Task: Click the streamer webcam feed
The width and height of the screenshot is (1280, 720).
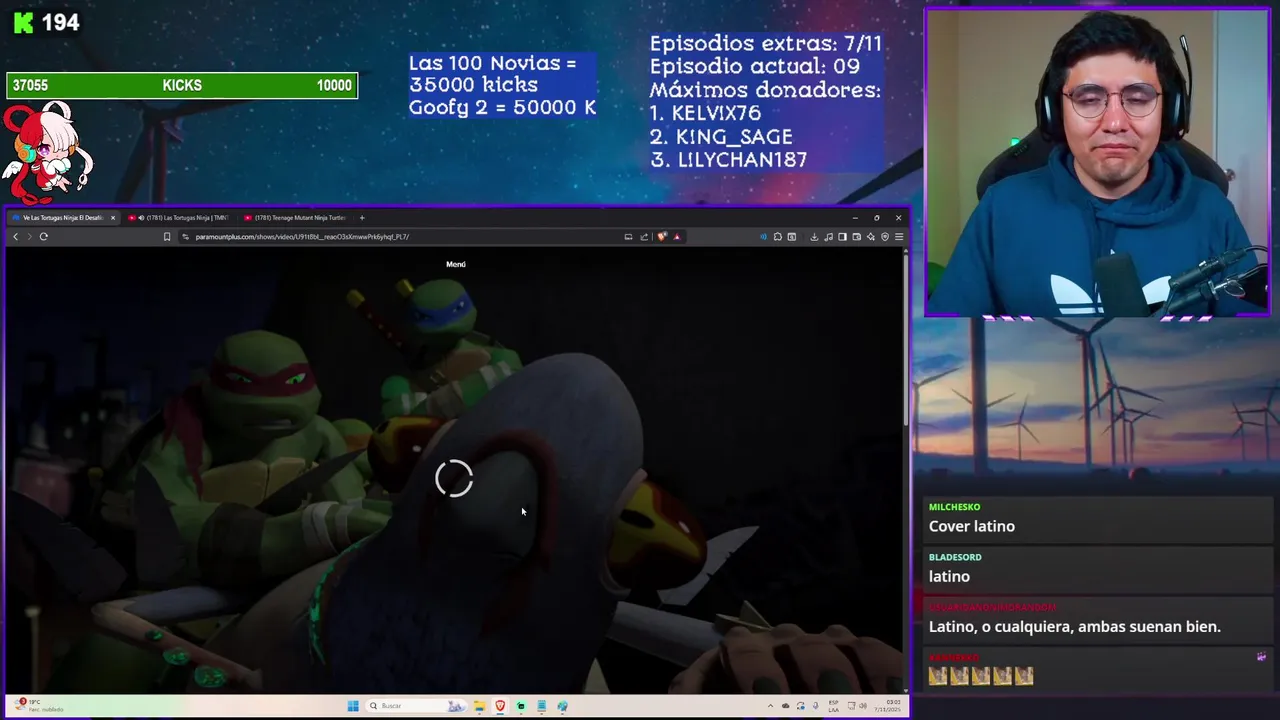Action: (1097, 164)
